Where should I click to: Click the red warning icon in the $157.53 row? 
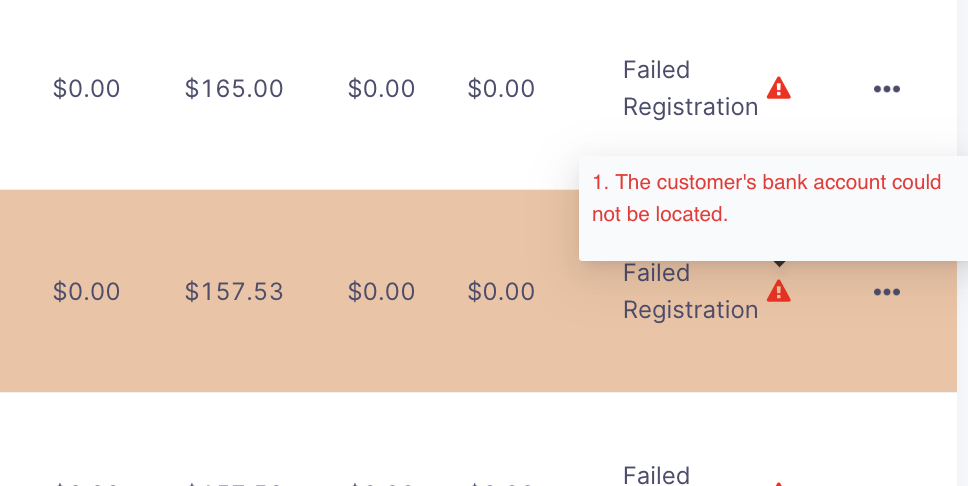click(x=778, y=291)
